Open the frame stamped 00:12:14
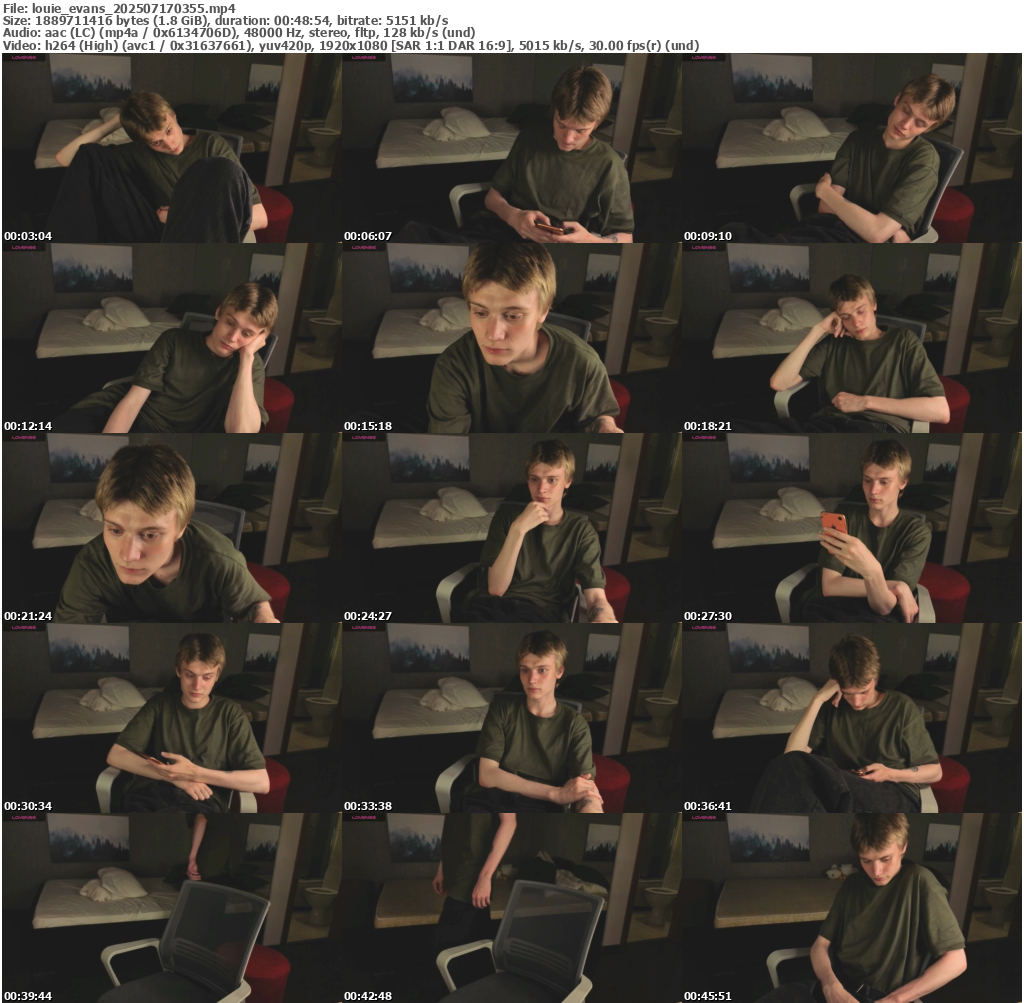This screenshot has width=1024, height=1003. pyautogui.click(x=172, y=338)
